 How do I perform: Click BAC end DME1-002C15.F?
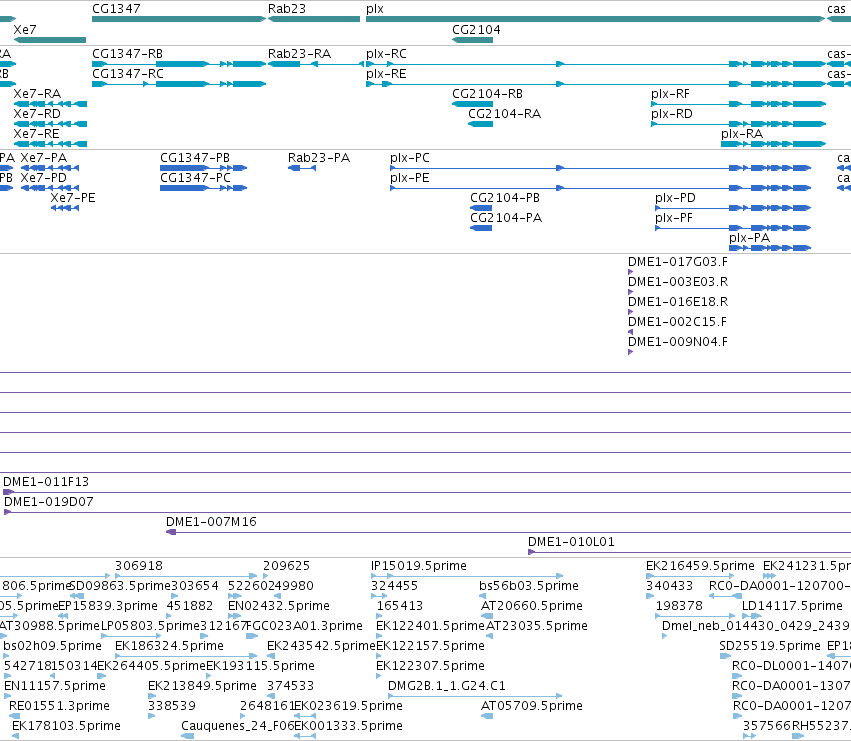[631, 332]
